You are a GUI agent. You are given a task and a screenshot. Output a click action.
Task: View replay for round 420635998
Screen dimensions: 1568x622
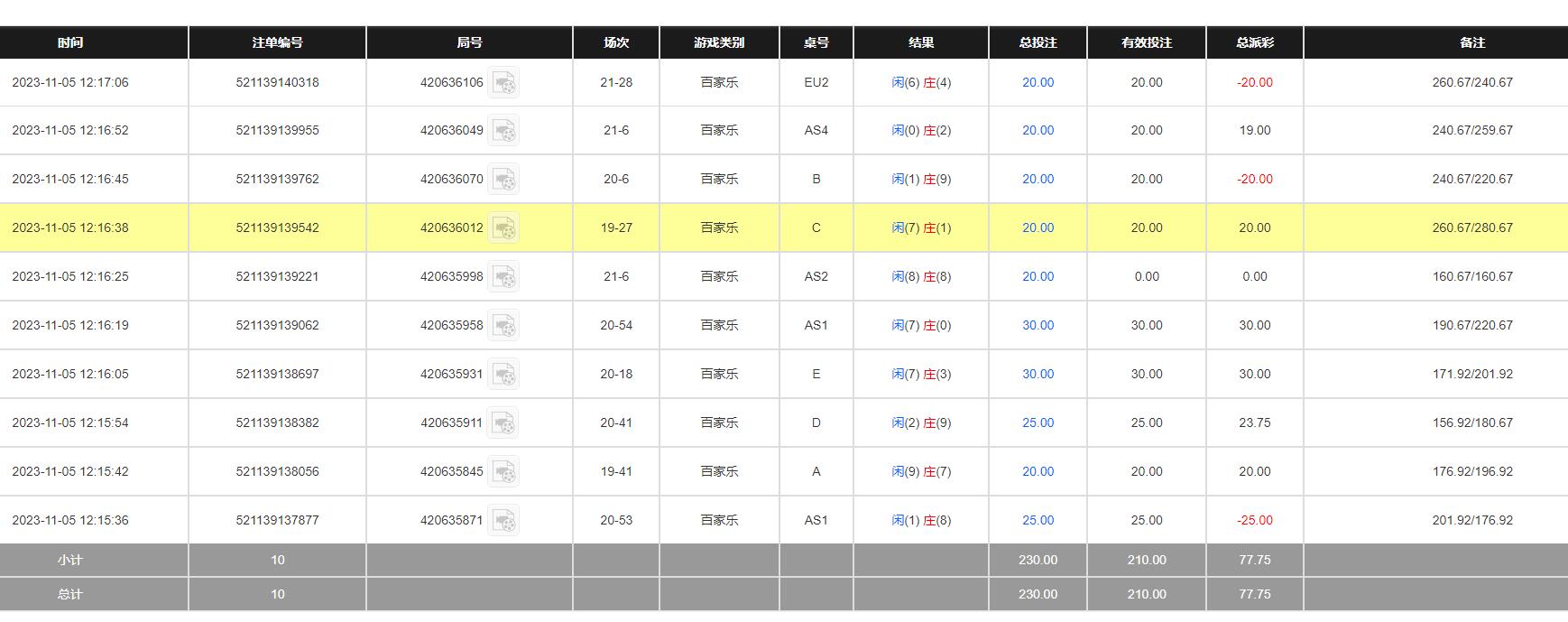coord(503,277)
